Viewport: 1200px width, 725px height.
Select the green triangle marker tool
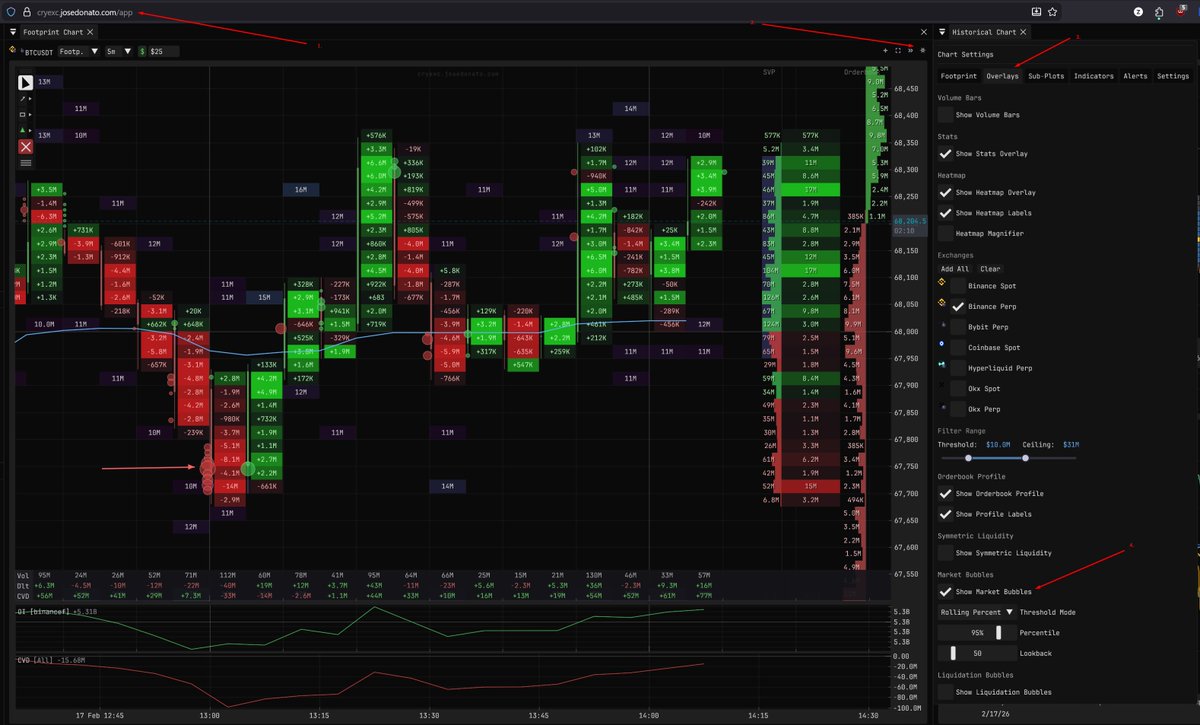(23, 130)
